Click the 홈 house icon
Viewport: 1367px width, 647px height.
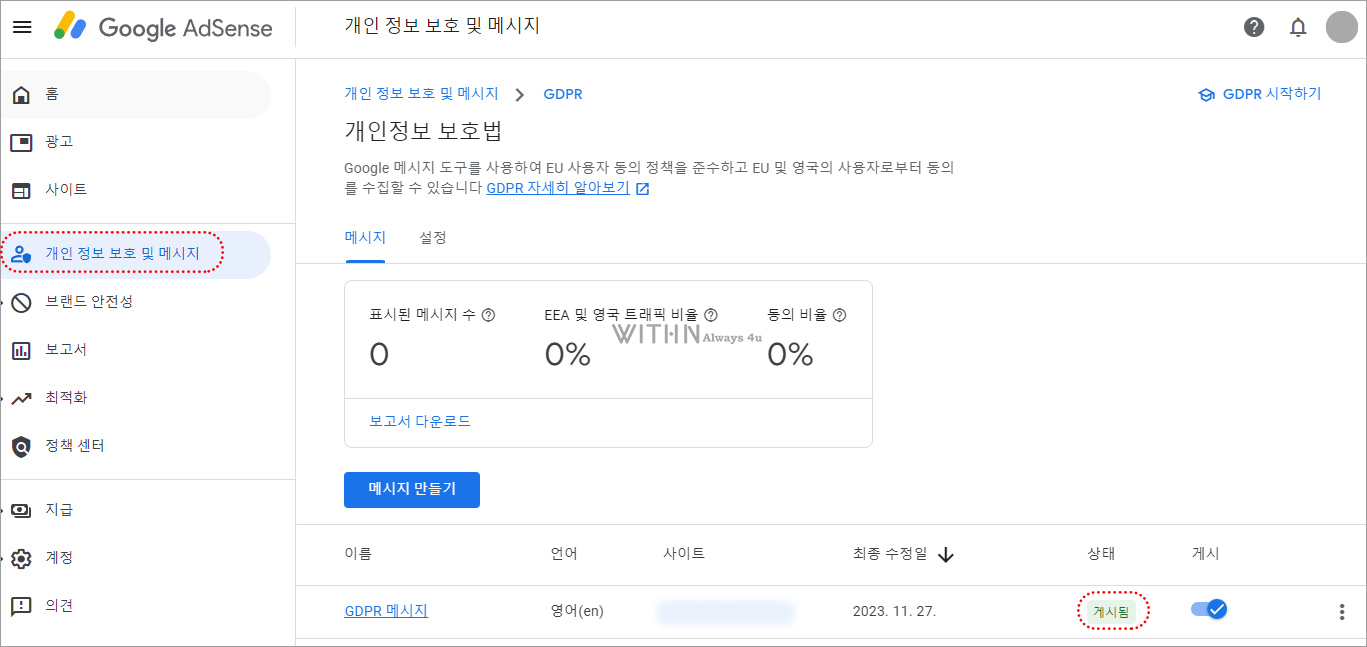[x=21, y=94]
